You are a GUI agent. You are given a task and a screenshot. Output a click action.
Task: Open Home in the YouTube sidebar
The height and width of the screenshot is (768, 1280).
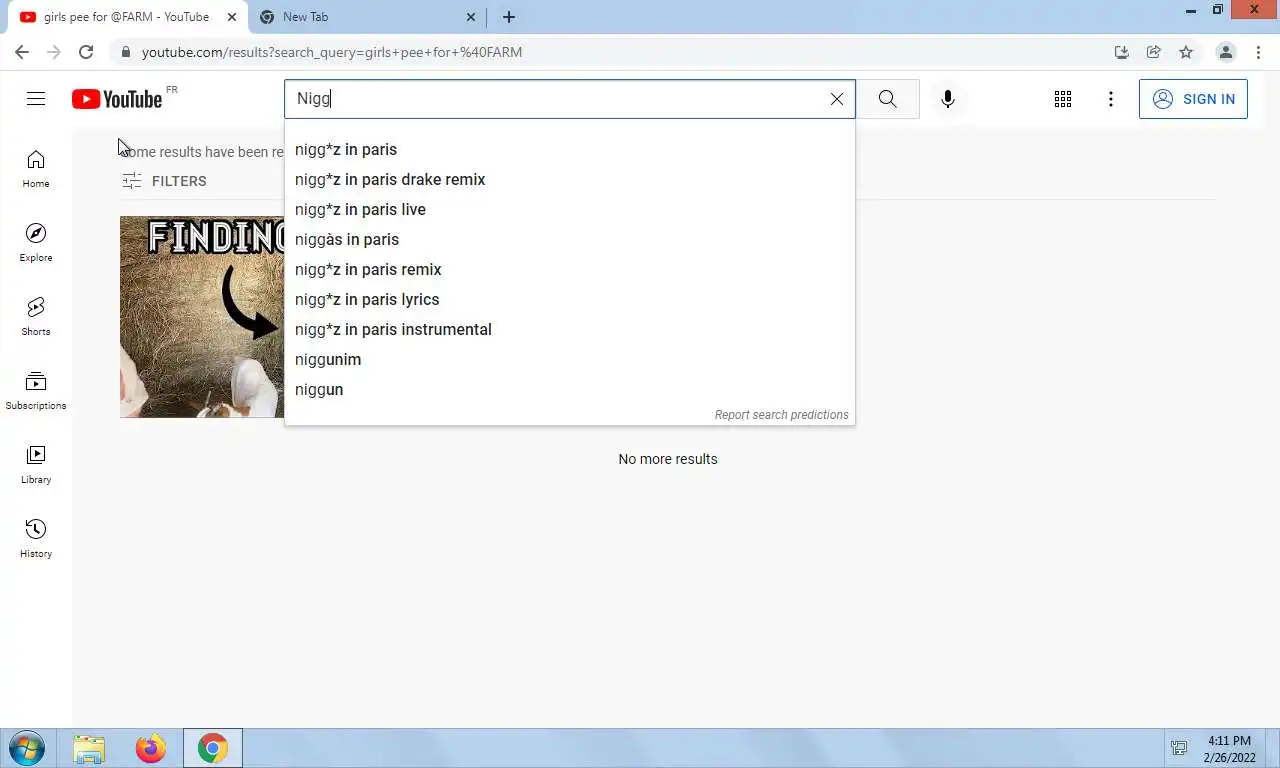pos(36,169)
